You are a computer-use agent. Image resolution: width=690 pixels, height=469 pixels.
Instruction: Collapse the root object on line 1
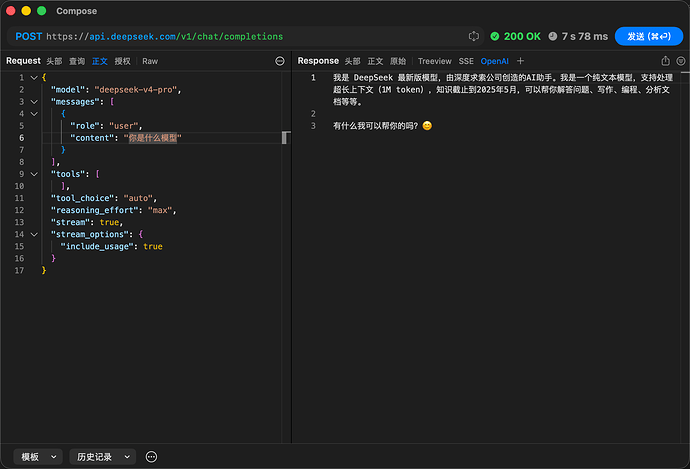pyautogui.click(x=34, y=78)
